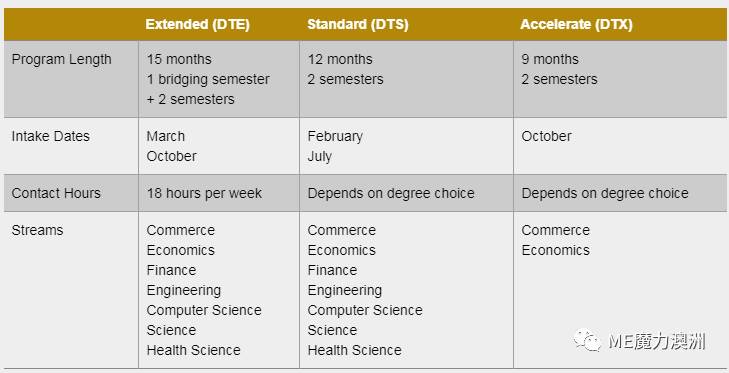Click the 15 months text
Image resolution: width=729 pixels, height=373 pixels.
click(x=179, y=60)
